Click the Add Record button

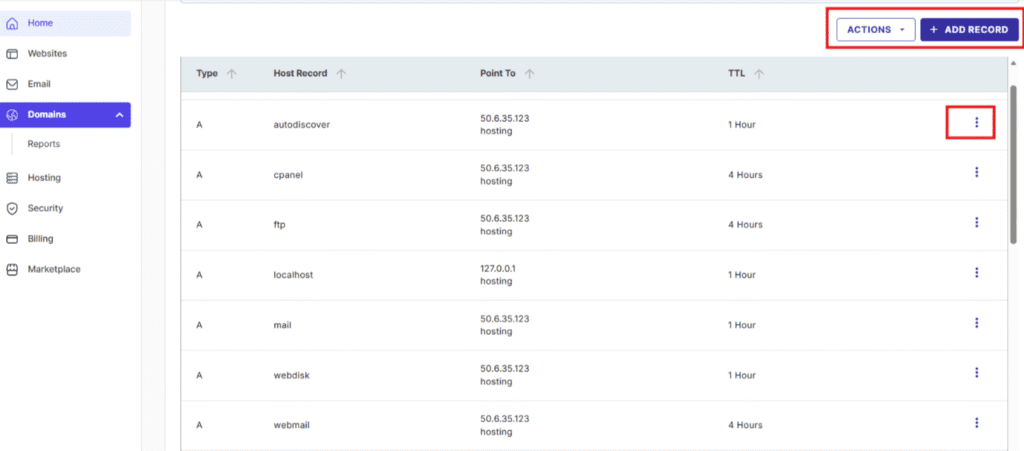pos(968,30)
